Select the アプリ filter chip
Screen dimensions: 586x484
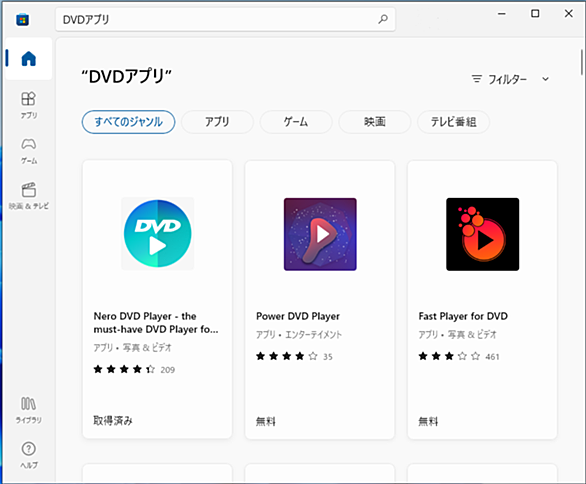coord(217,122)
